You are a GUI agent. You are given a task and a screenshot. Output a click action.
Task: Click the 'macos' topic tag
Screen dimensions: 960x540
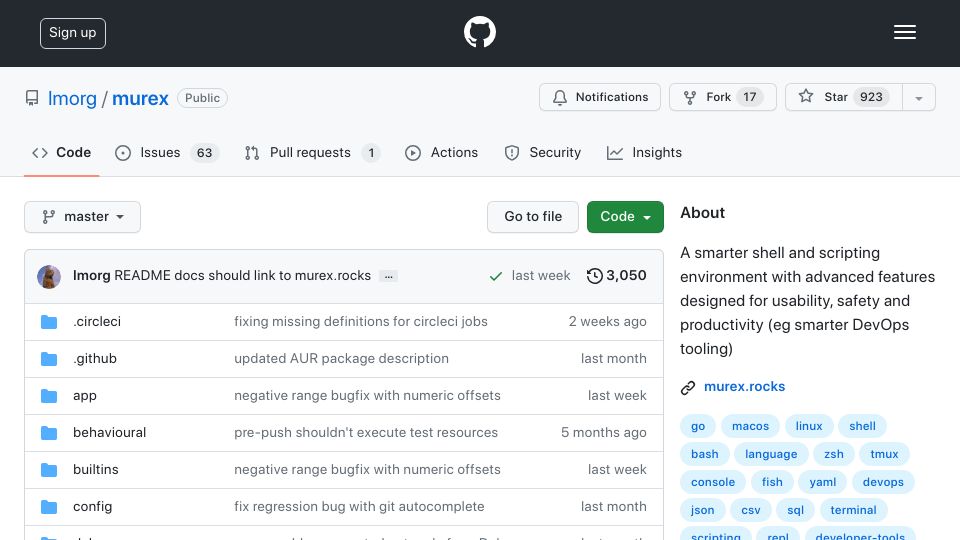pyautogui.click(x=750, y=426)
